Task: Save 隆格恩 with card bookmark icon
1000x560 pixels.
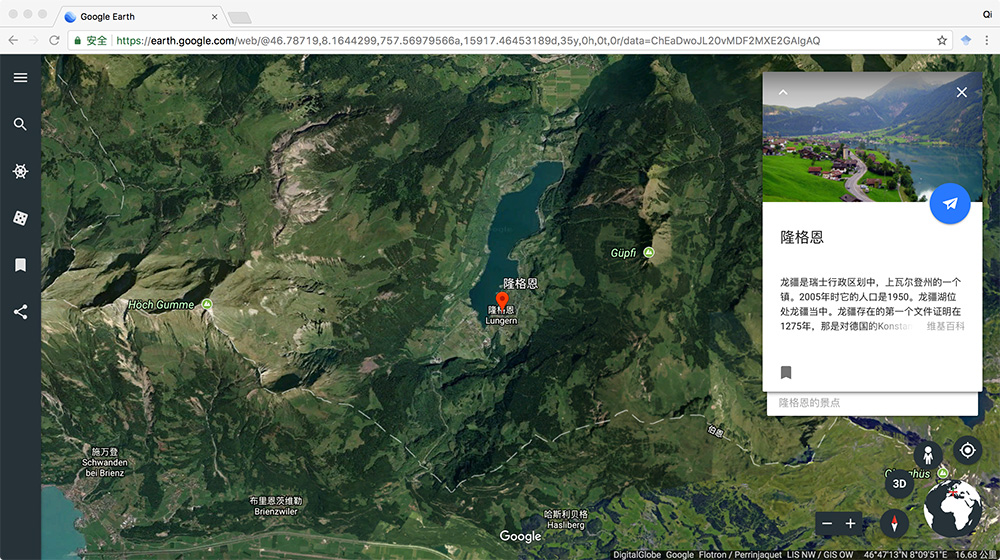Action: pos(786,372)
